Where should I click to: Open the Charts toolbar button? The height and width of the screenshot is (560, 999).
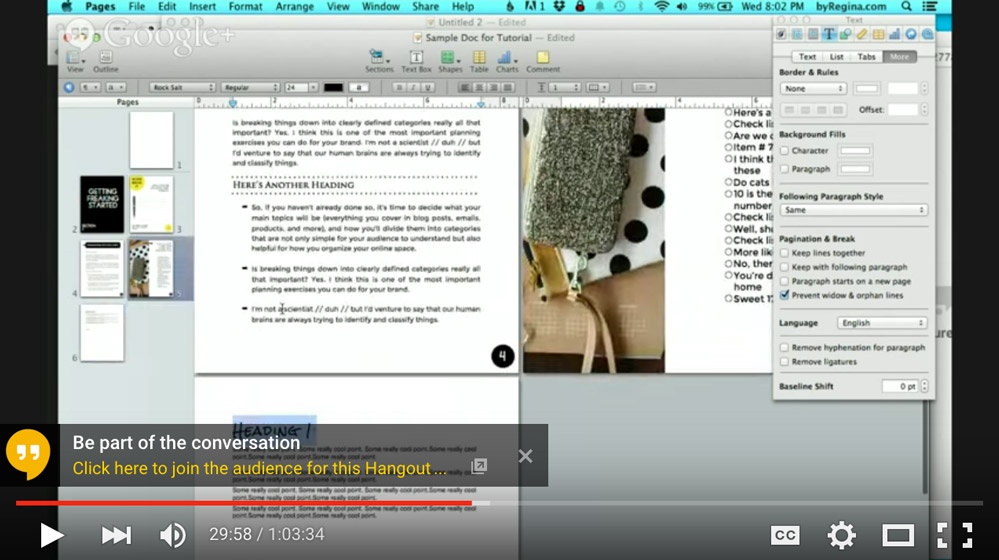coord(507,61)
